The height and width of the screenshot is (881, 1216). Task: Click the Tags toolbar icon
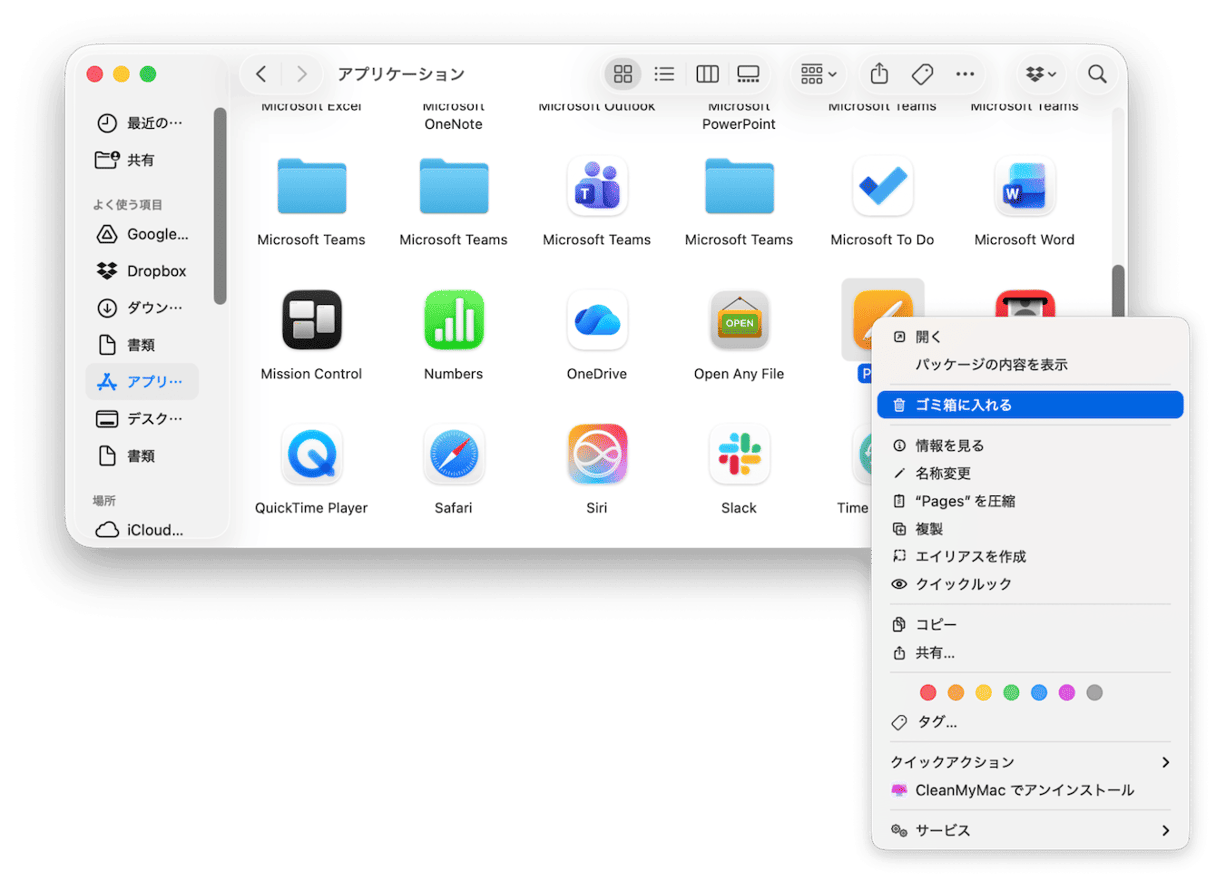pos(922,74)
